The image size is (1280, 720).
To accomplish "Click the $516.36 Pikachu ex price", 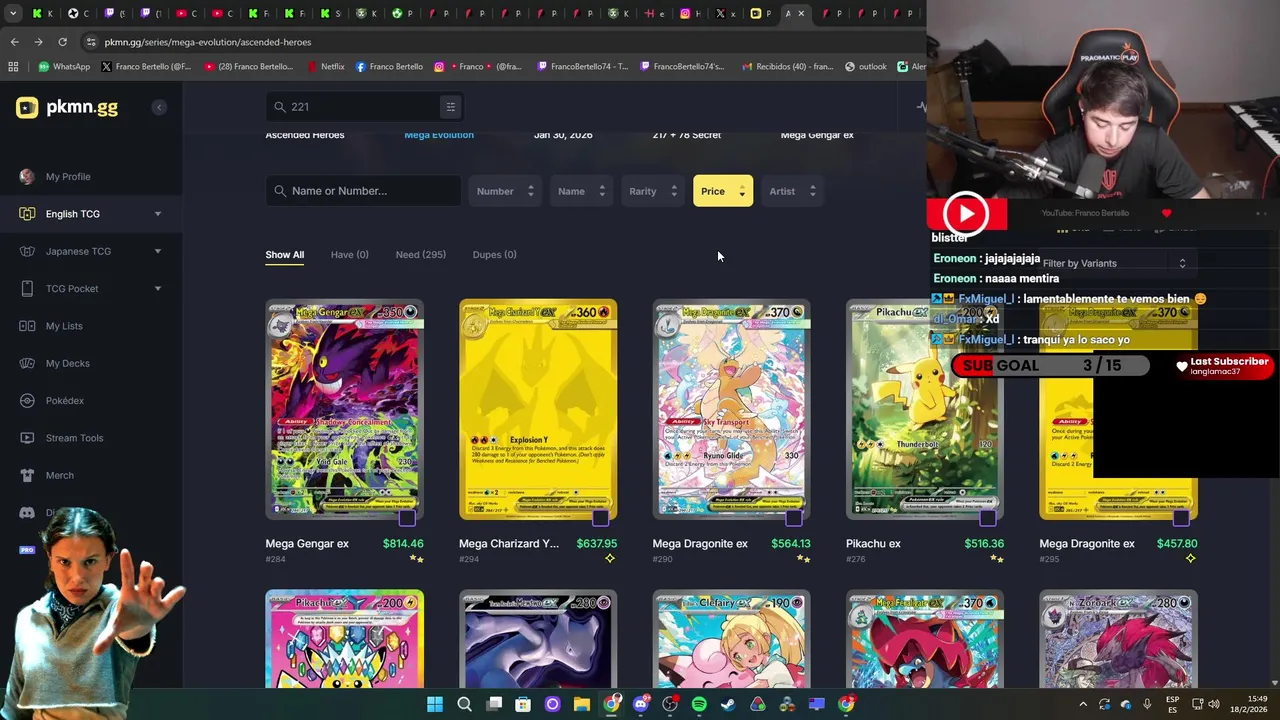I will [984, 544].
